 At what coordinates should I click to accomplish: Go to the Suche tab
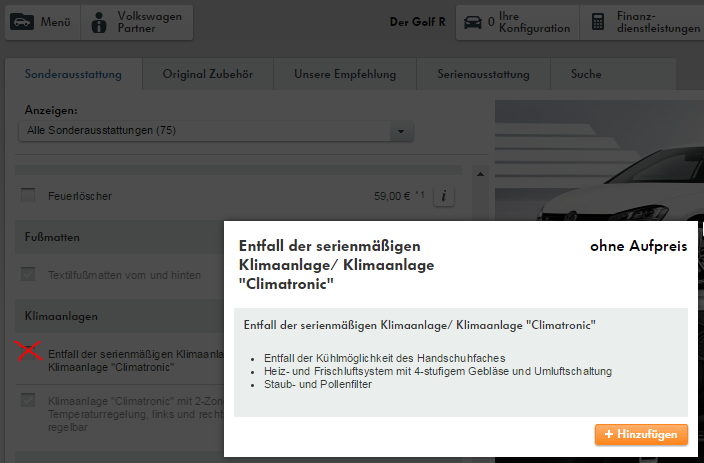586,74
